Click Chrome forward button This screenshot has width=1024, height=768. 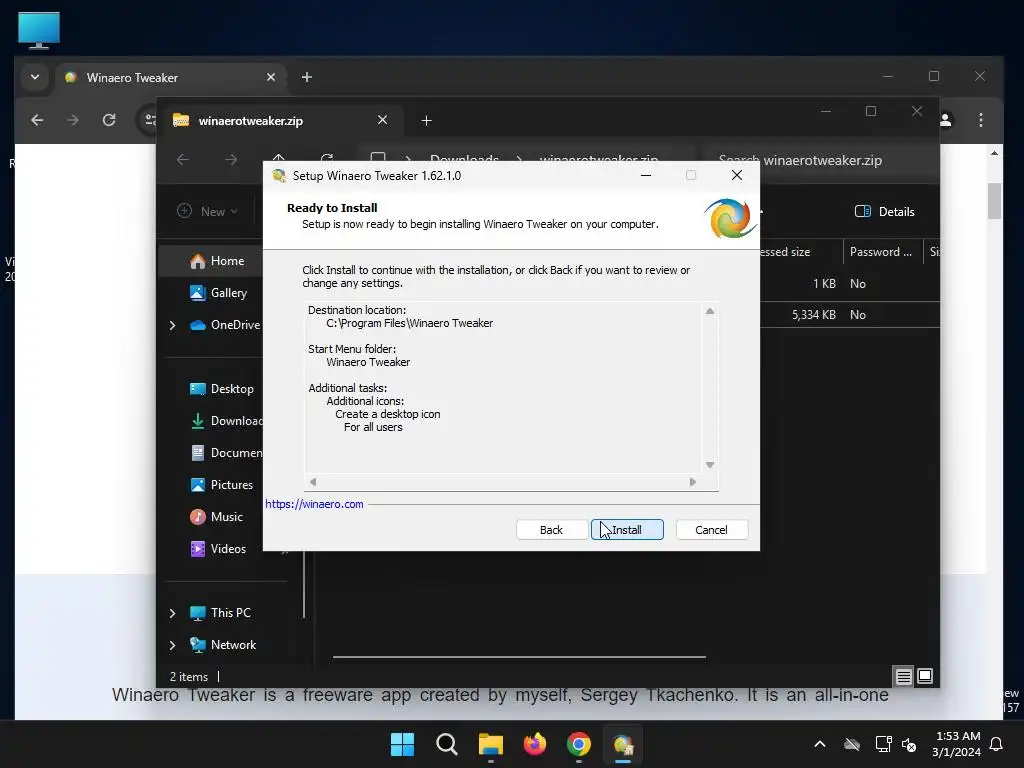tap(72, 120)
